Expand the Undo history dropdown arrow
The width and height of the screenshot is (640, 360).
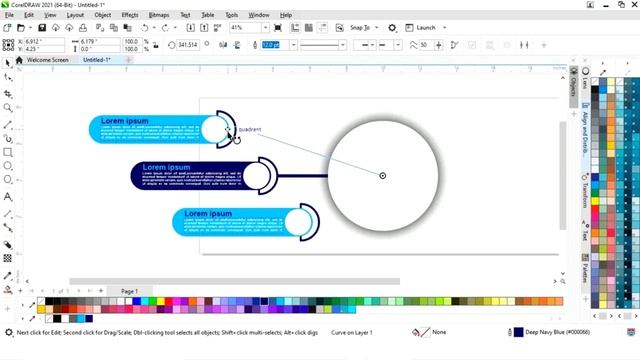154,28
